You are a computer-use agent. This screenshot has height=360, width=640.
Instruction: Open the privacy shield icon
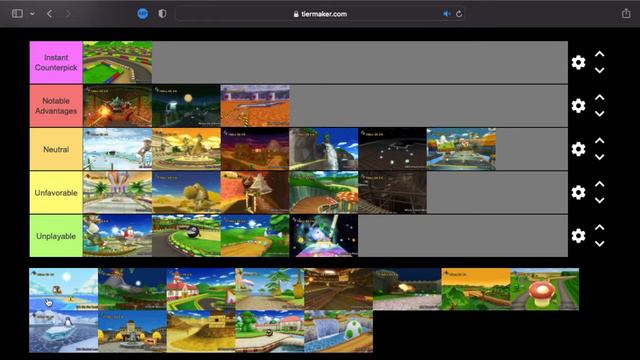tap(162, 13)
